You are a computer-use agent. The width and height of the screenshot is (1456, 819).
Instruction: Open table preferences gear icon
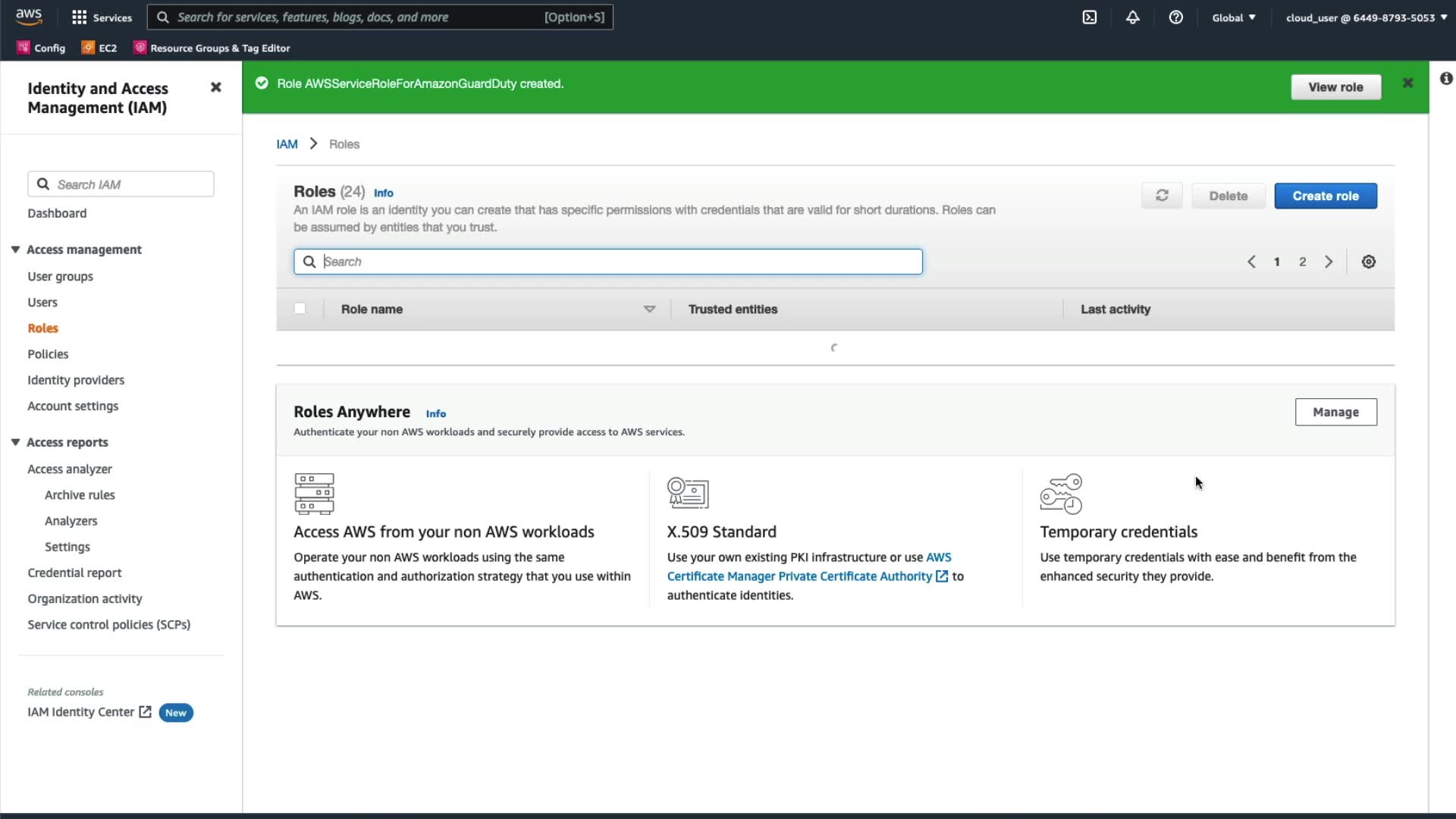[1368, 262]
